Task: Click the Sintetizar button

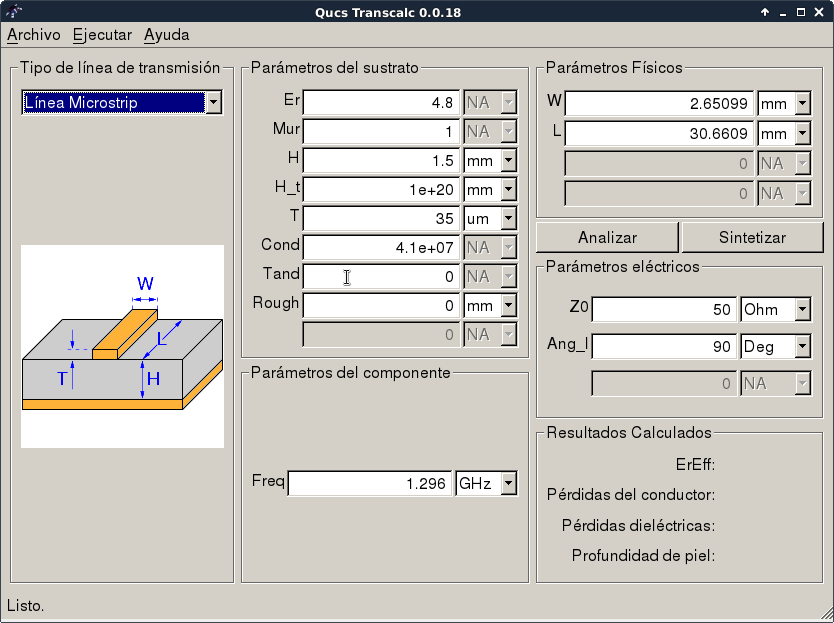Action: click(752, 238)
